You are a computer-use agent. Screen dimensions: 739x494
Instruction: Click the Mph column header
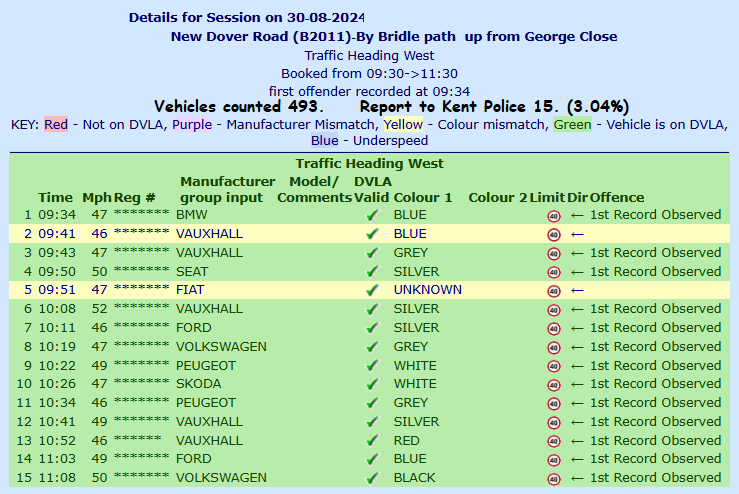click(x=97, y=198)
